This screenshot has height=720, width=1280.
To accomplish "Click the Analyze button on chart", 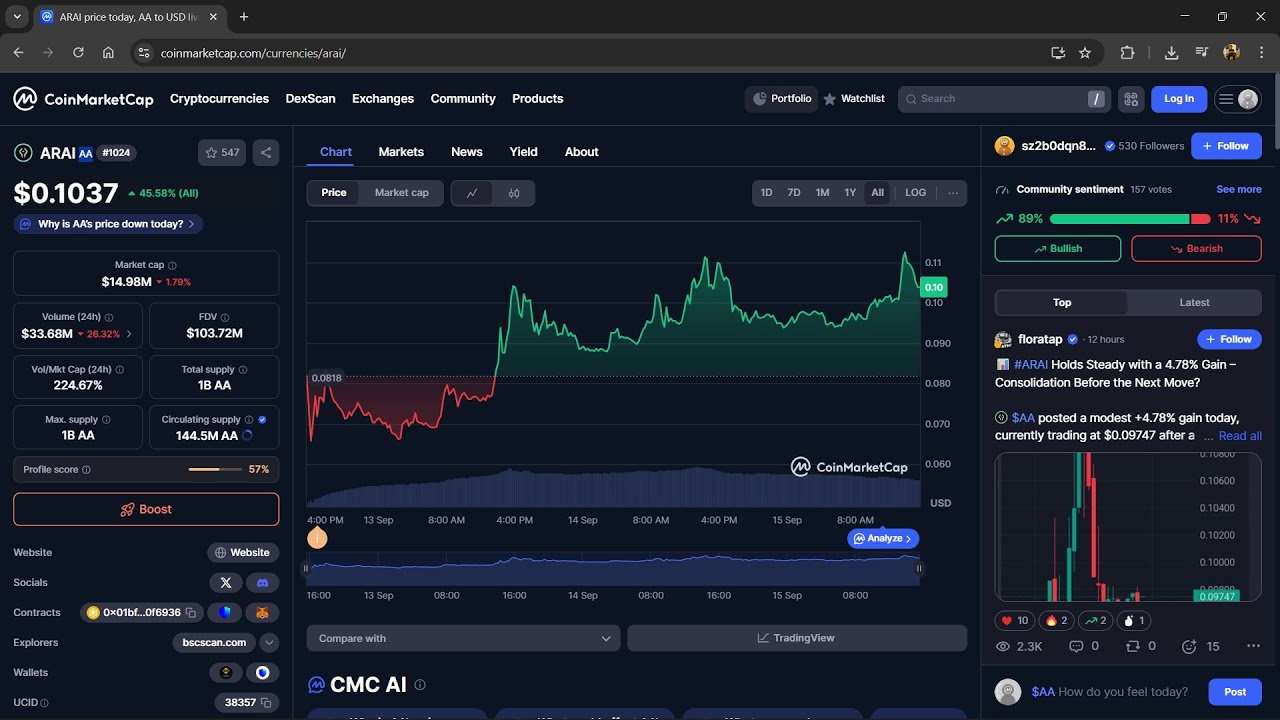I will coord(883,538).
